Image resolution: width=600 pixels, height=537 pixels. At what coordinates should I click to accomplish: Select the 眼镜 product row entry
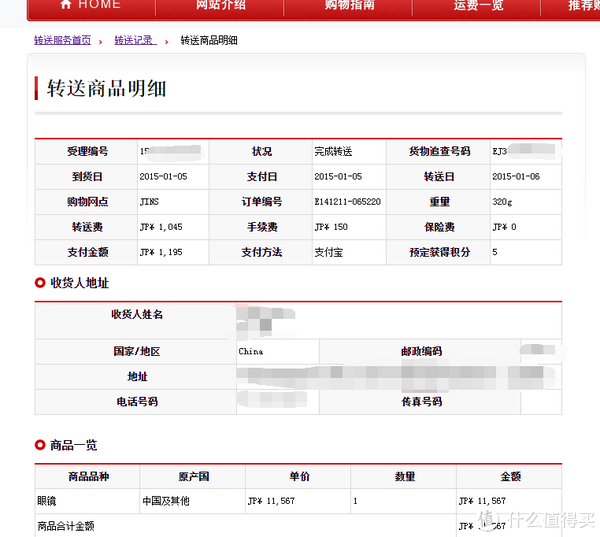49,500
